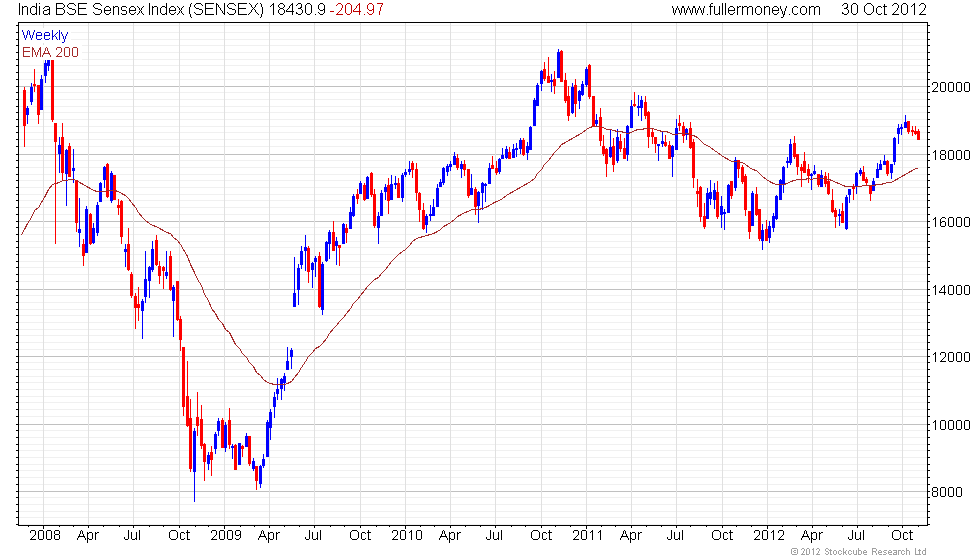Click the 20000 y-axis label
980x560 pixels.
[x=951, y=88]
